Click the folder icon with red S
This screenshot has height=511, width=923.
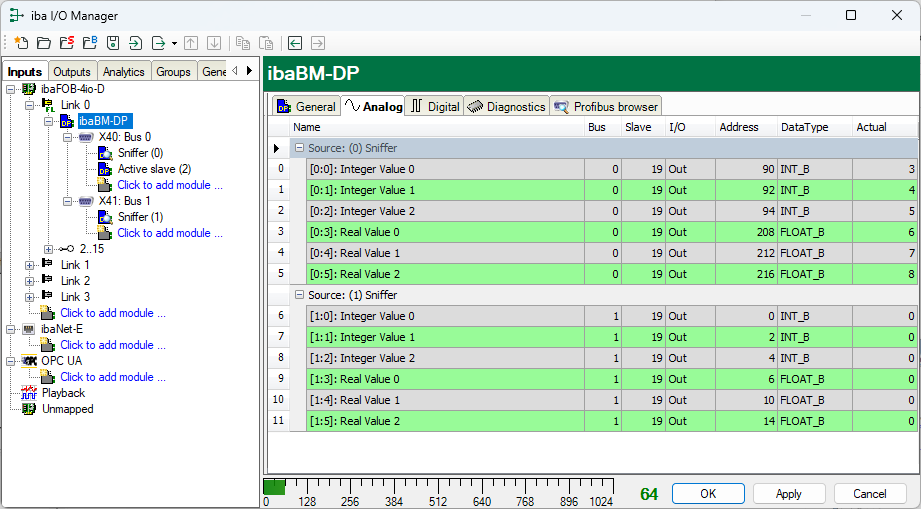coord(66,43)
